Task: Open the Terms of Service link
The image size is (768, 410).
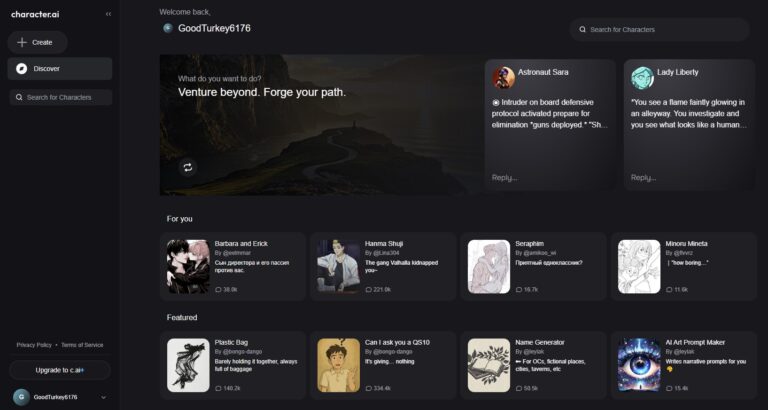Action: (x=82, y=345)
